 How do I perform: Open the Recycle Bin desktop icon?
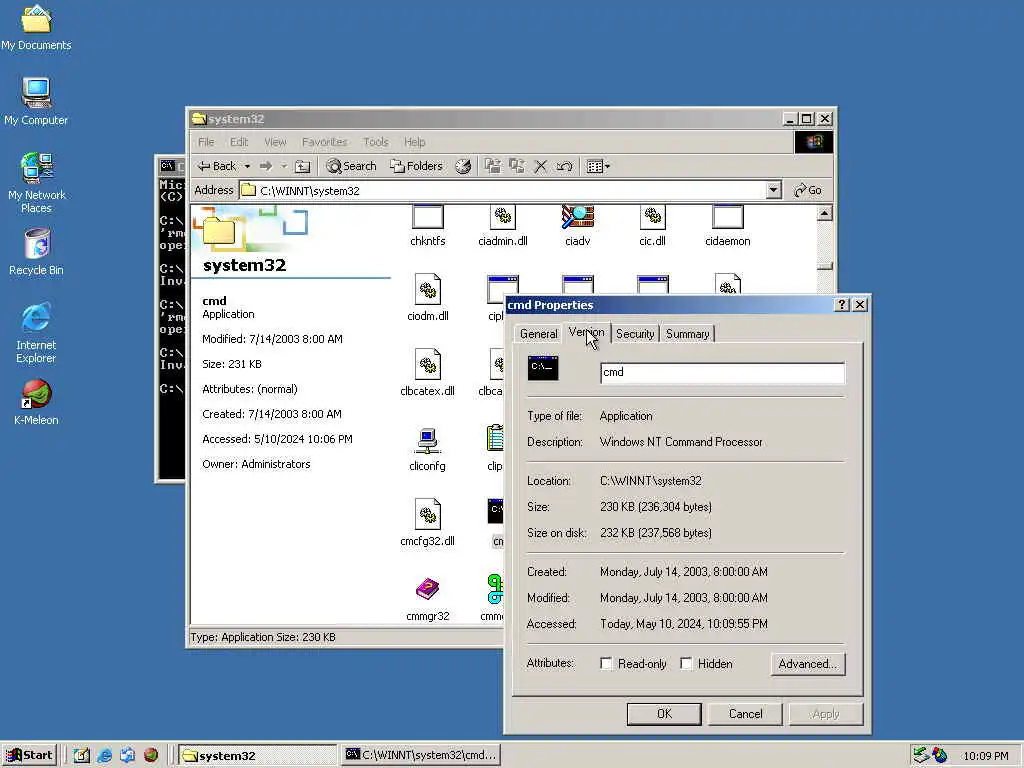pos(36,252)
